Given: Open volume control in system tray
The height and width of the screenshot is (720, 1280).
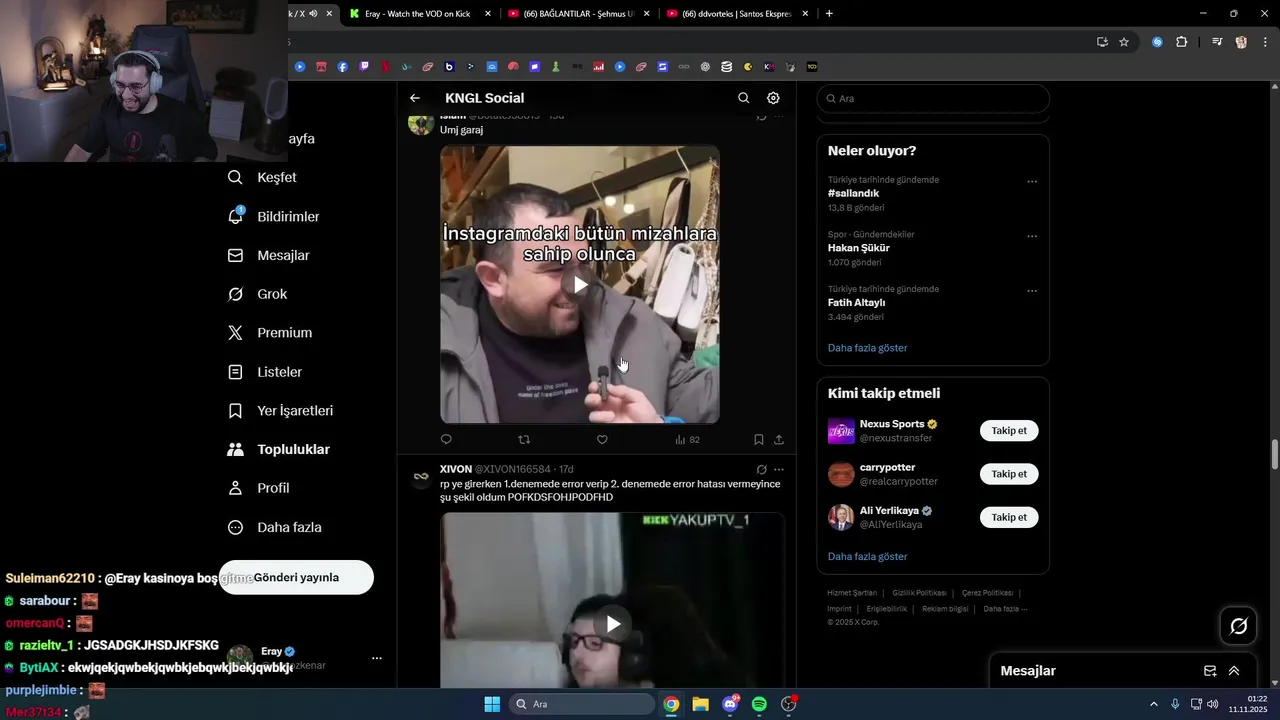Looking at the screenshot, I should (x=1212, y=704).
